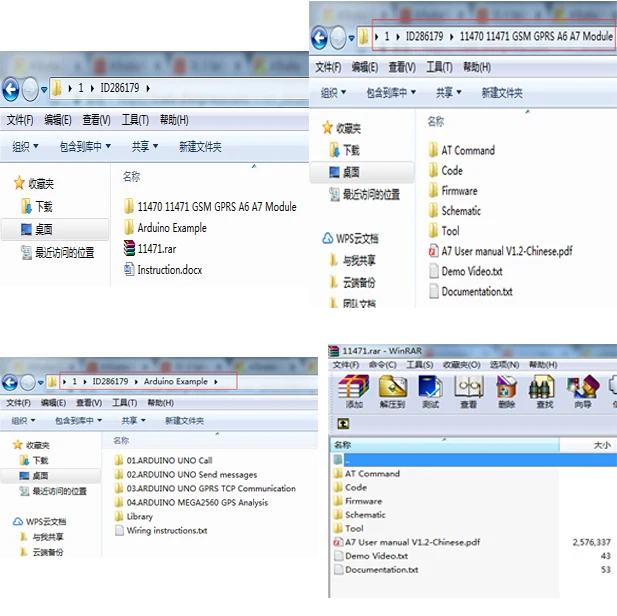Click Back arrow in ID286179 explorer window
This screenshot has height=616, width=617.
tap(11, 89)
